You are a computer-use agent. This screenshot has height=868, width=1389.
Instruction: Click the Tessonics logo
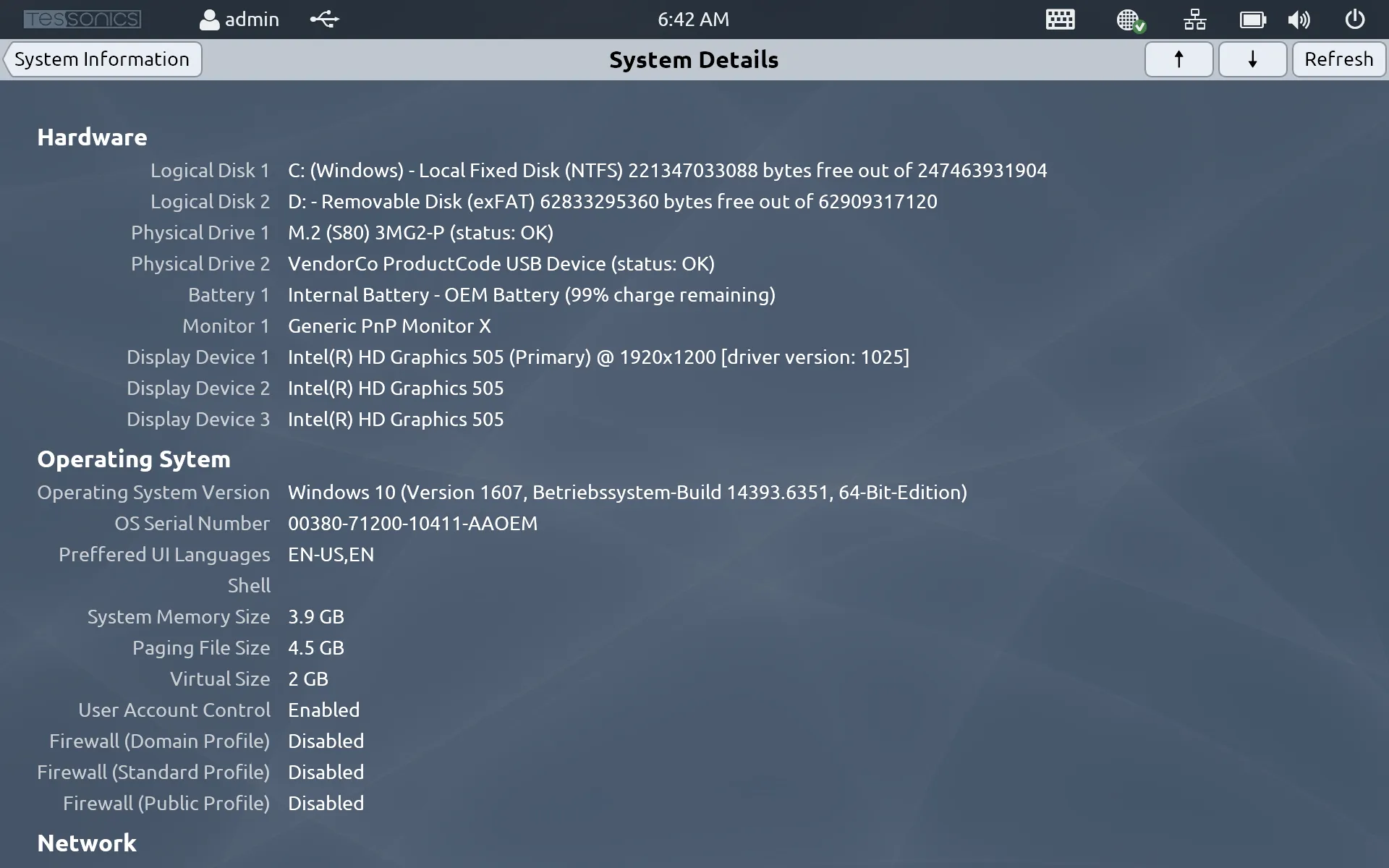coord(82,19)
